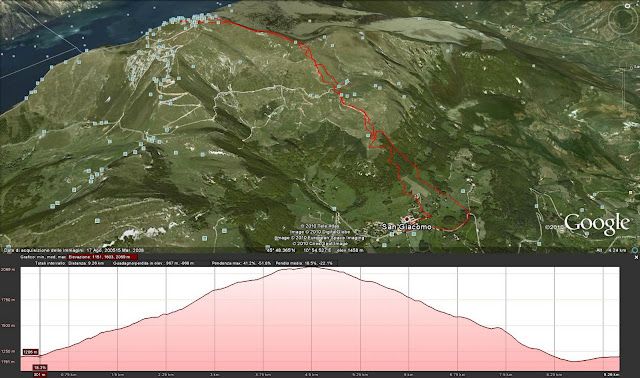Click the 16.3% slope cursor label

pyautogui.click(x=40, y=367)
